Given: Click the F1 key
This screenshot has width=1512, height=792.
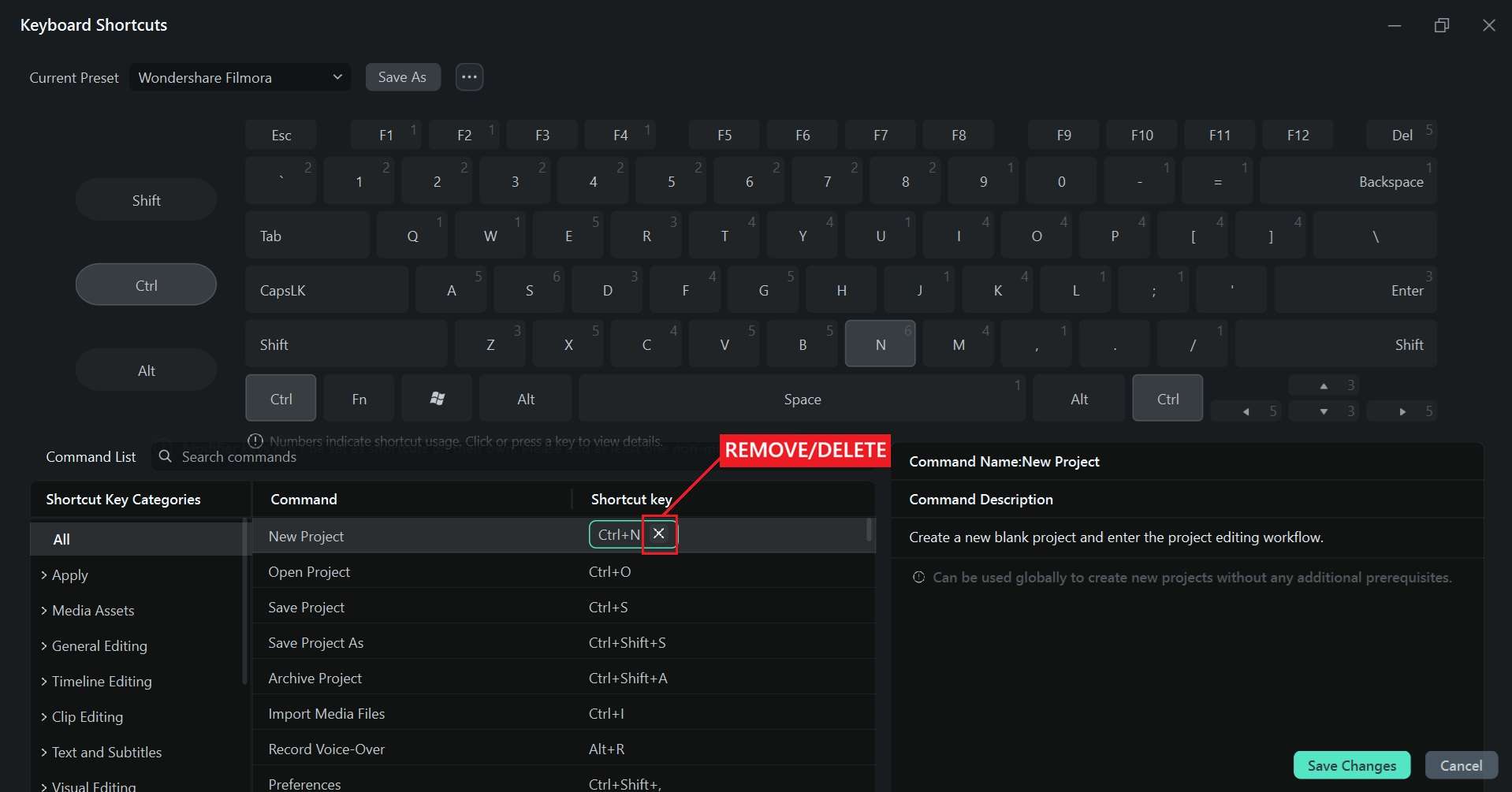Looking at the screenshot, I should pyautogui.click(x=385, y=135).
